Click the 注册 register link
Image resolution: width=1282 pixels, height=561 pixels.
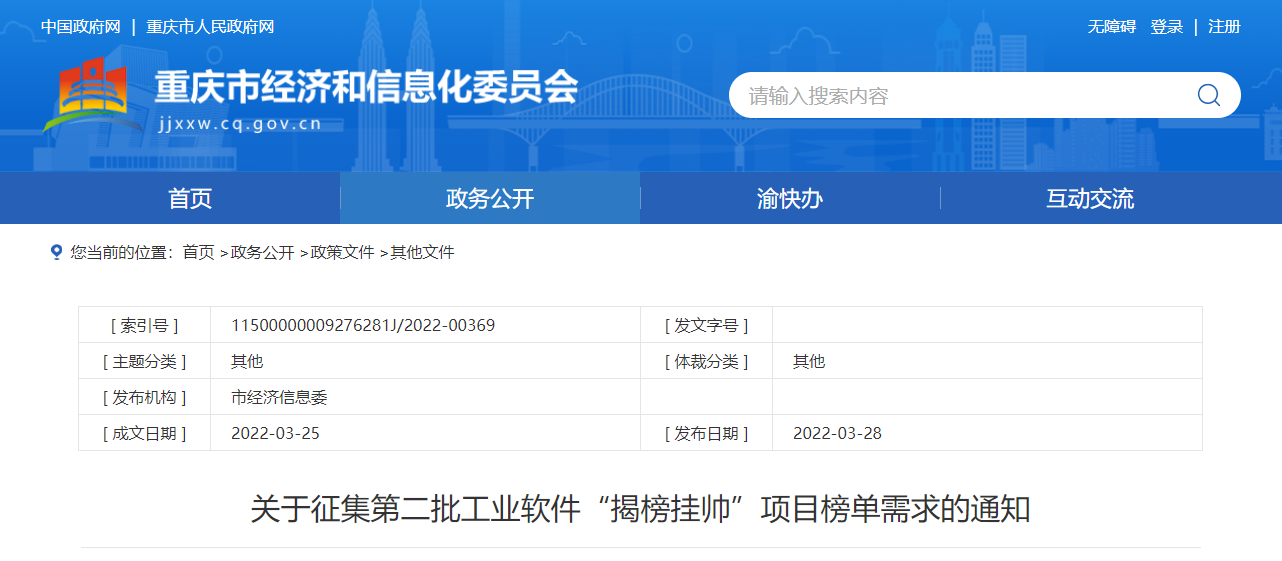[1224, 27]
